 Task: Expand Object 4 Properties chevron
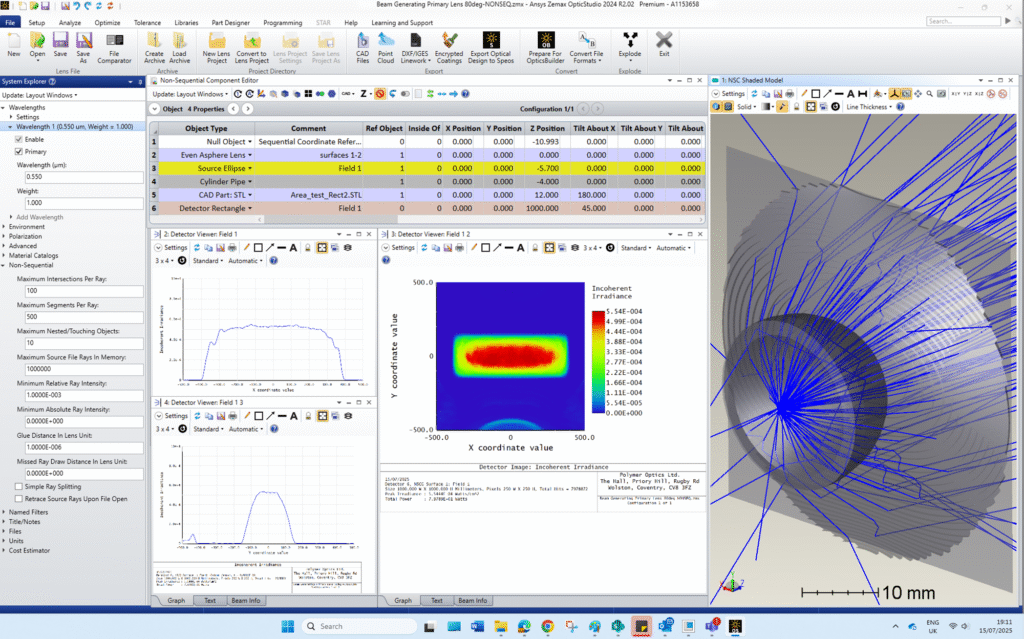[x=155, y=109]
